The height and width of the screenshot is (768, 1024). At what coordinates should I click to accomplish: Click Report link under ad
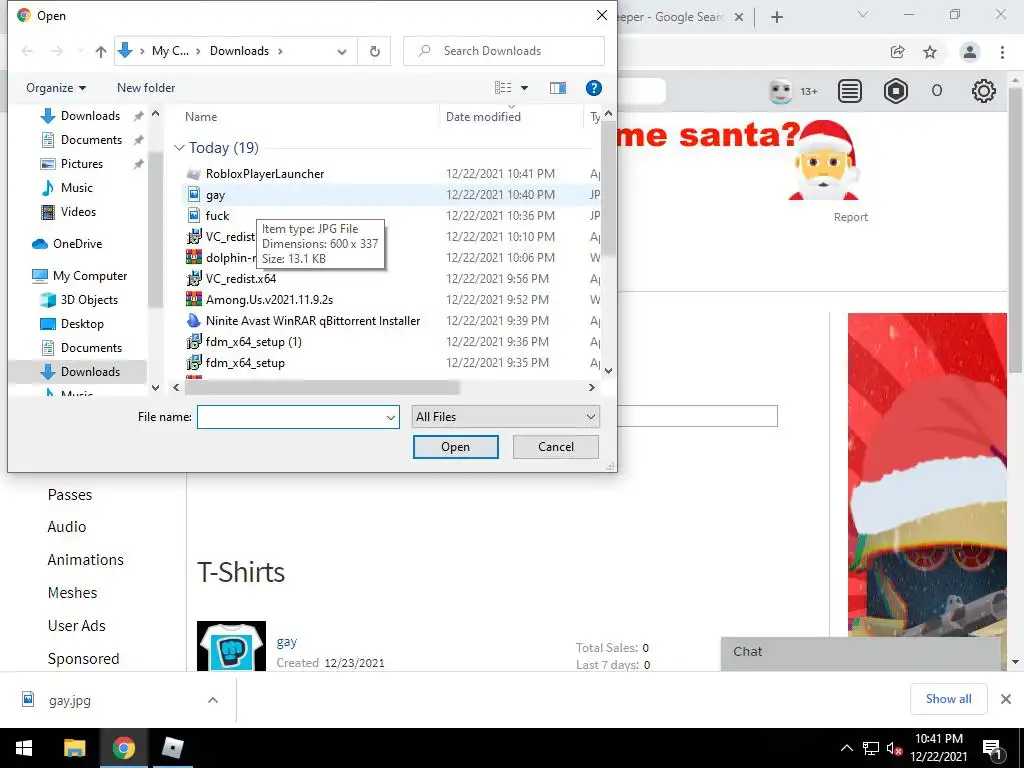(x=850, y=217)
